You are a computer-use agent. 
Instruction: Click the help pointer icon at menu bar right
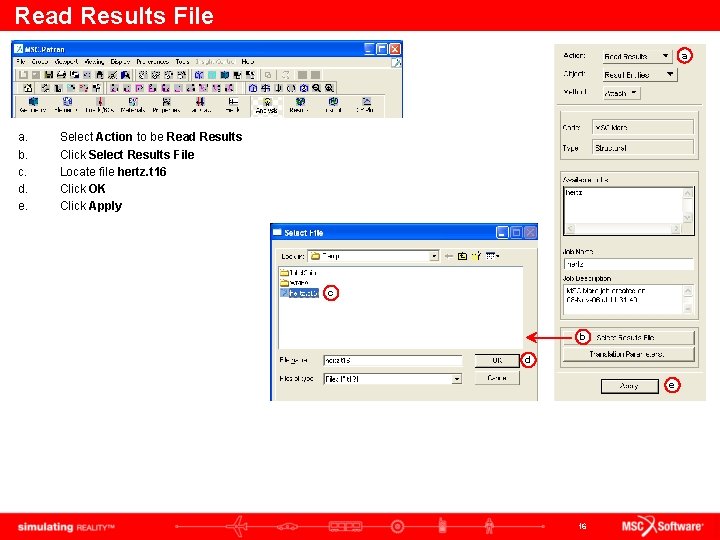[x=396, y=63]
